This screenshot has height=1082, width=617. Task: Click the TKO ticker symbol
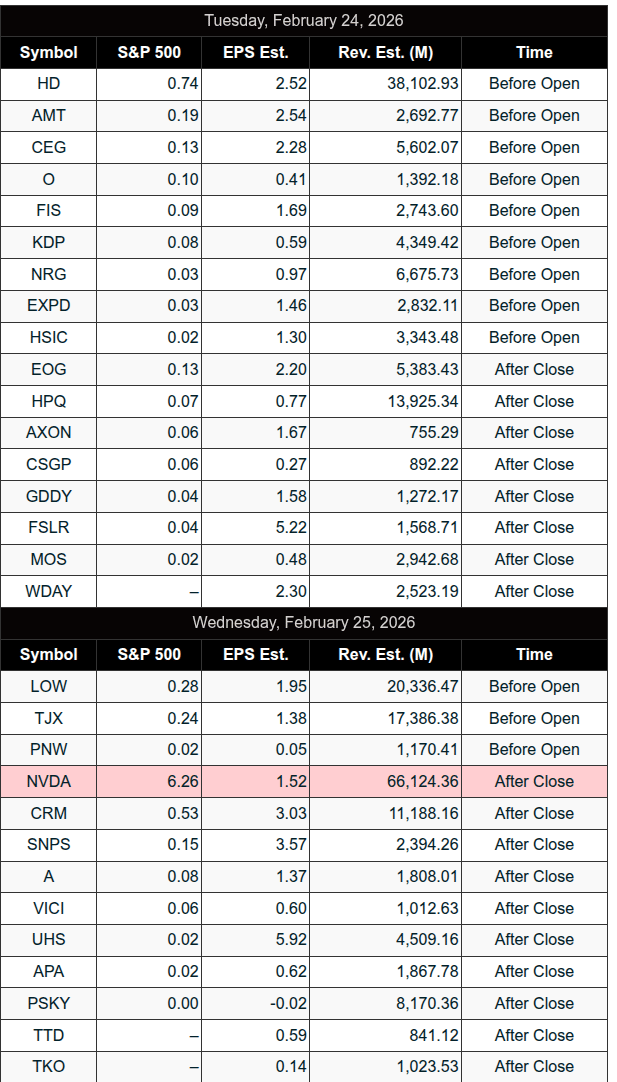tap(48, 1067)
